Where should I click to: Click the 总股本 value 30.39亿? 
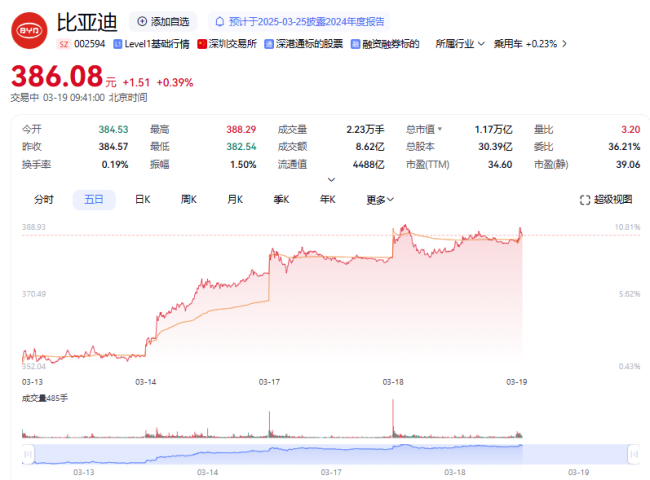coord(495,147)
